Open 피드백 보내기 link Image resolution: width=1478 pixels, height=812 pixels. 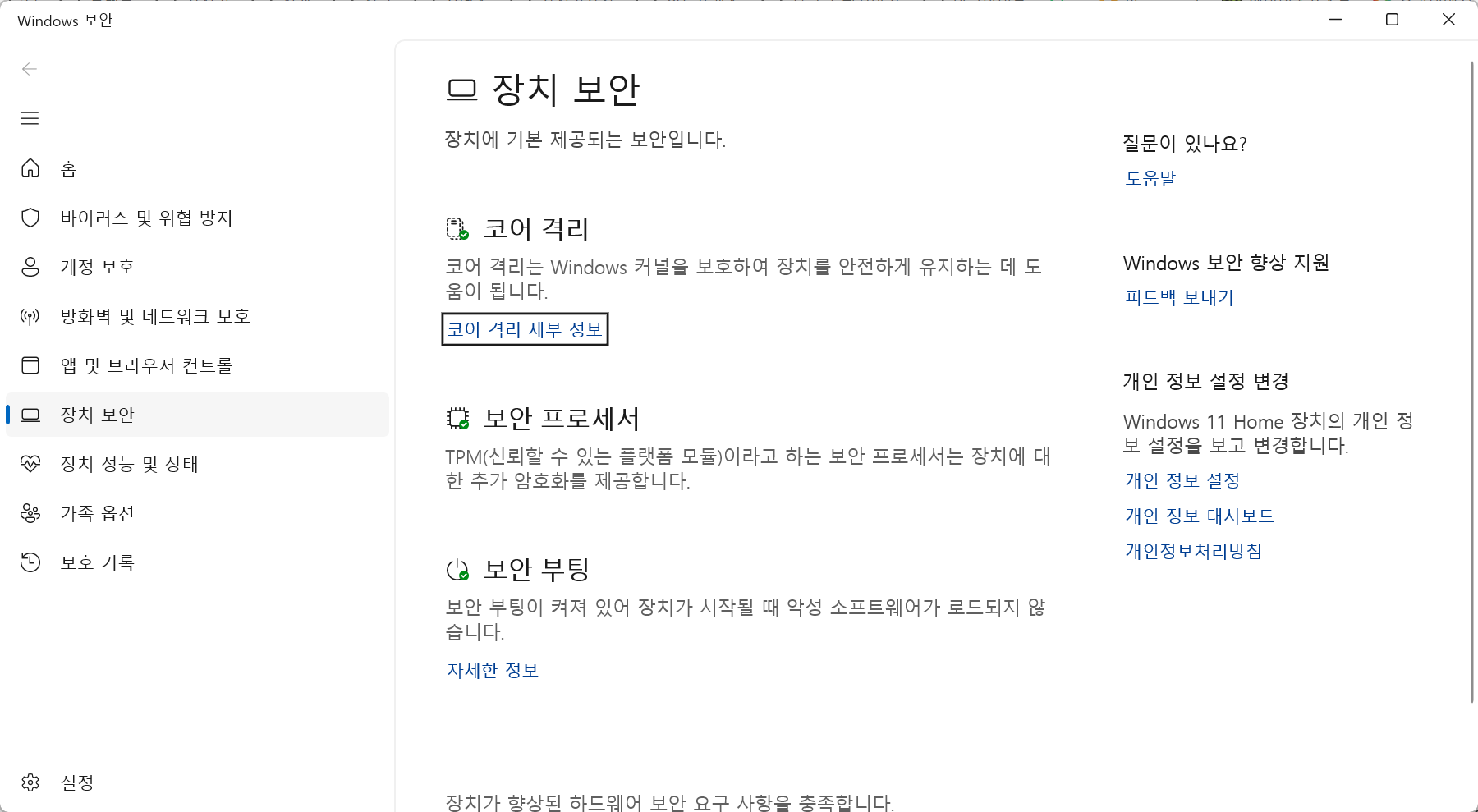pos(1179,297)
